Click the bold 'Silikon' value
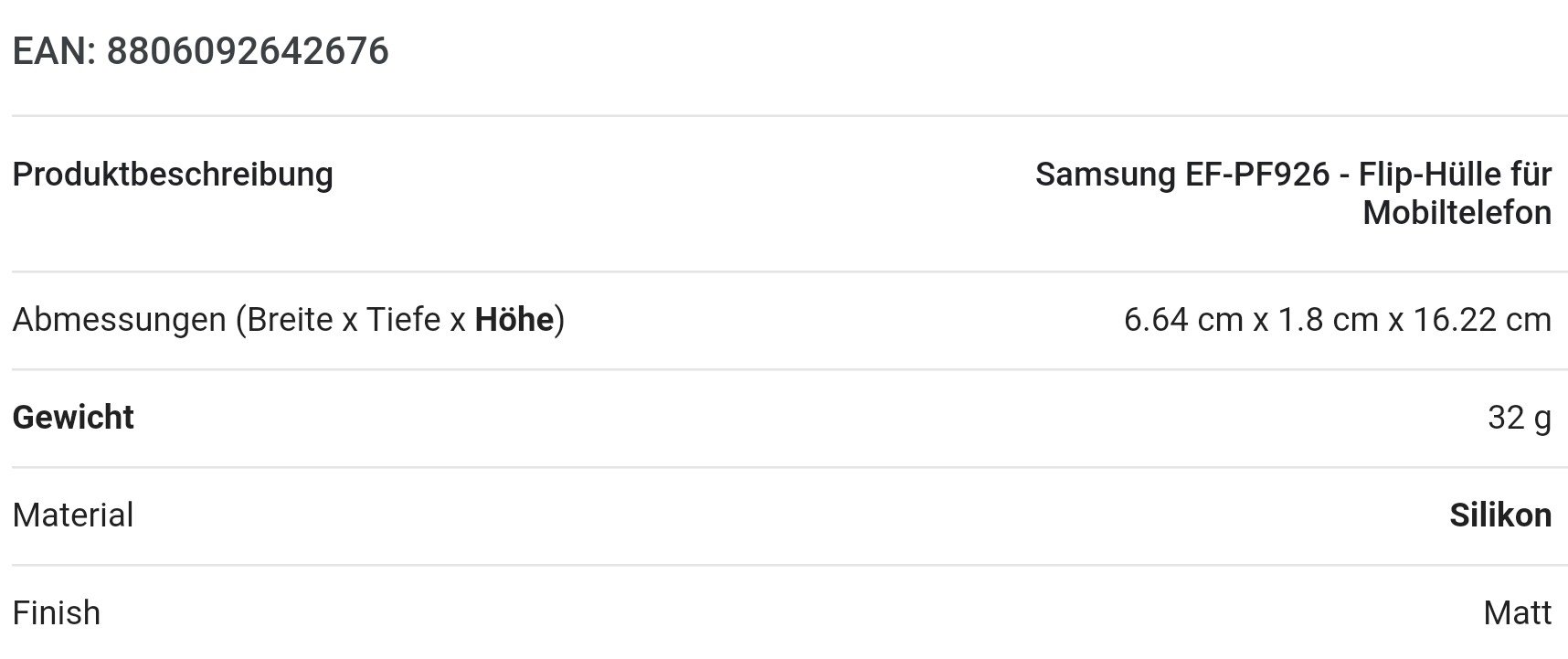1568x659 pixels. click(1500, 516)
